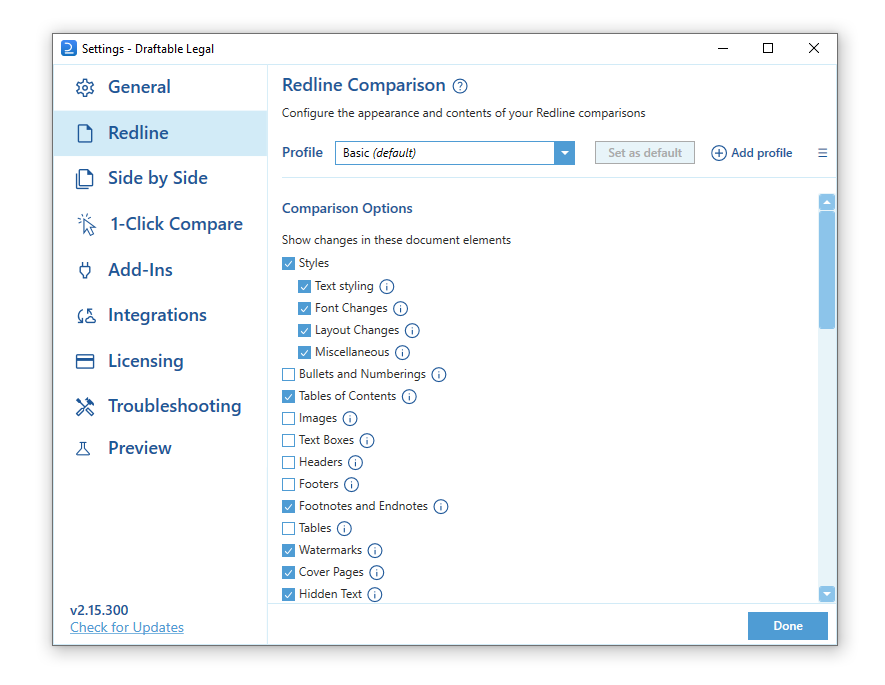The image size is (885, 685).
Task: Click the Troubleshooting tools icon
Action: [x=85, y=407]
